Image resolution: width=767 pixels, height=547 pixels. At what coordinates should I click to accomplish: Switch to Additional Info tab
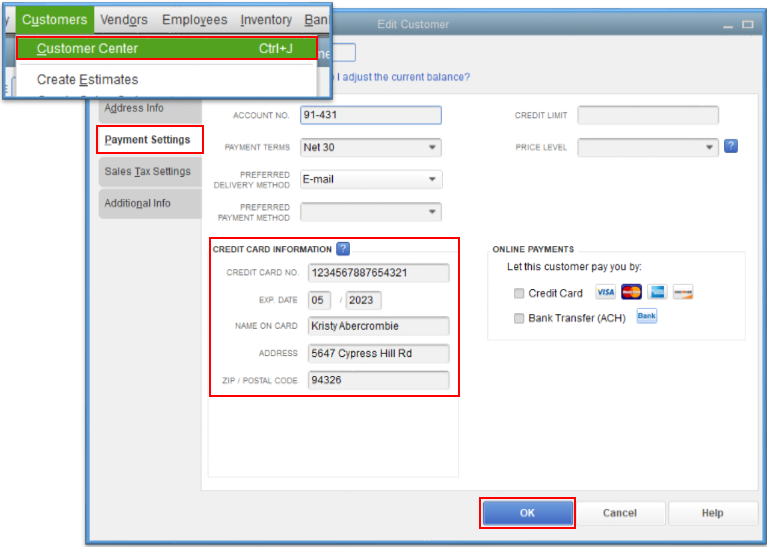(150, 204)
